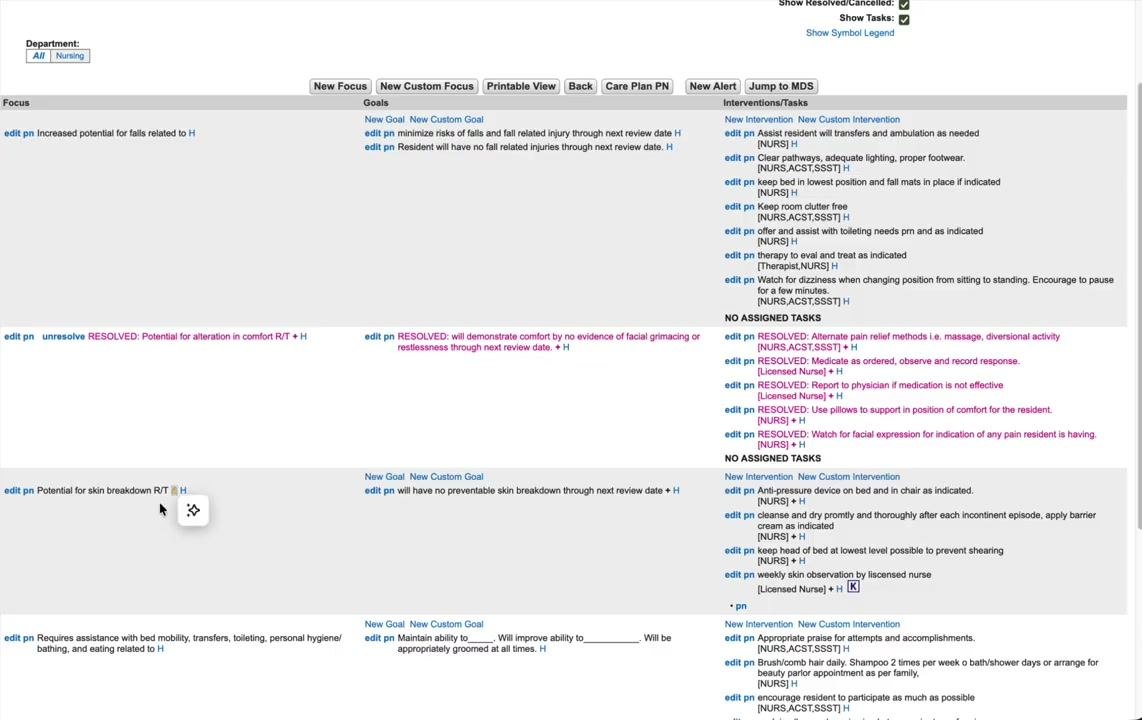Edit the RESOLVED Medicate as ordered intervention
The height and width of the screenshot is (720, 1142).
click(733, 361)
